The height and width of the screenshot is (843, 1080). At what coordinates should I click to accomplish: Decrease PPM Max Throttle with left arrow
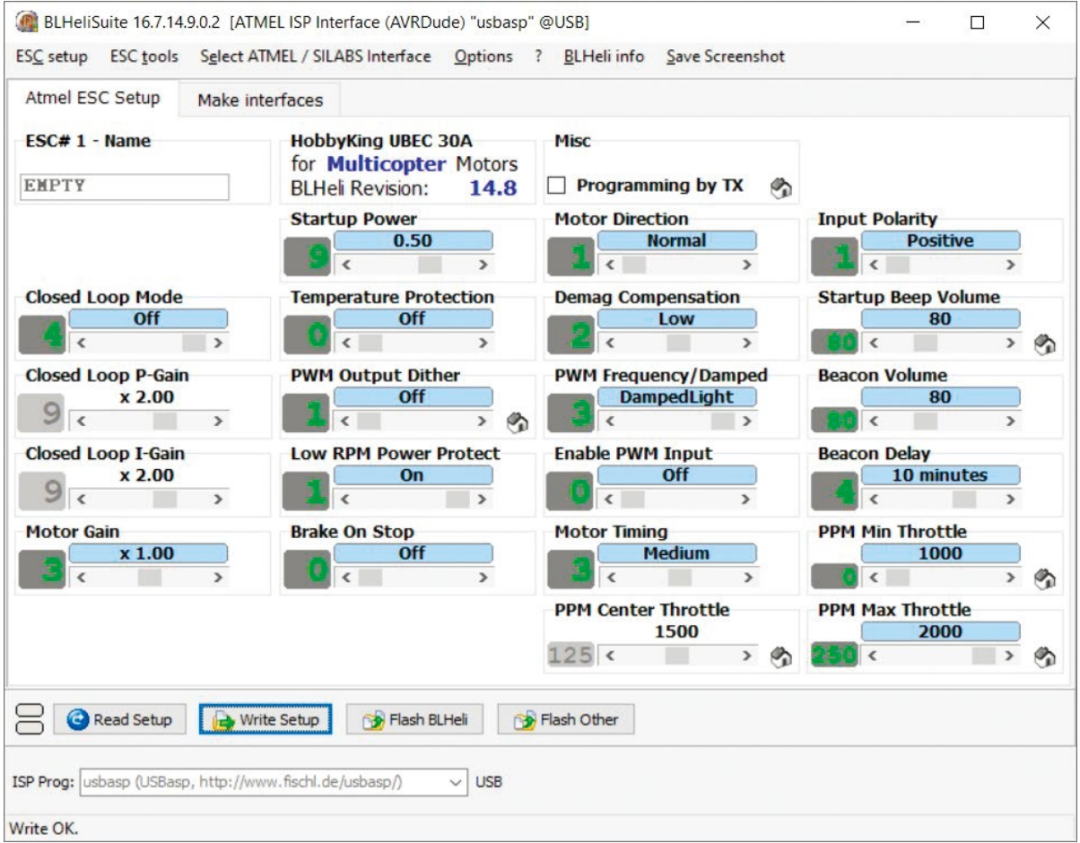tap(872, 655)
